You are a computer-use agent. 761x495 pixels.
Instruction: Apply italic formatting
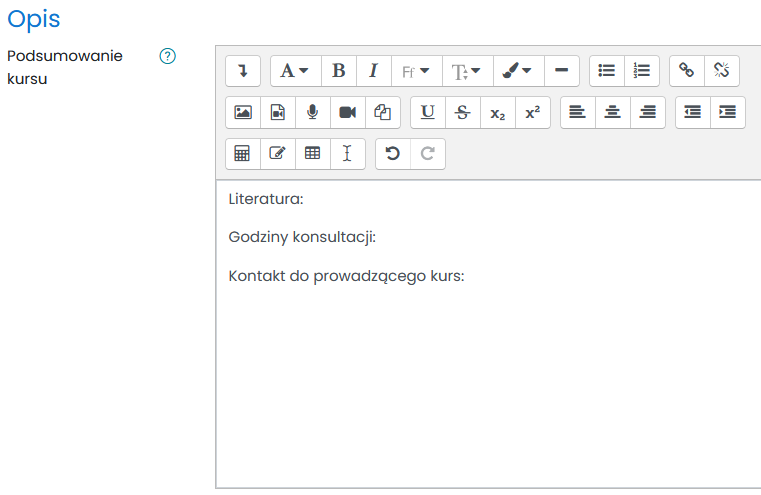pyautogui.click(x=373, y=71)
